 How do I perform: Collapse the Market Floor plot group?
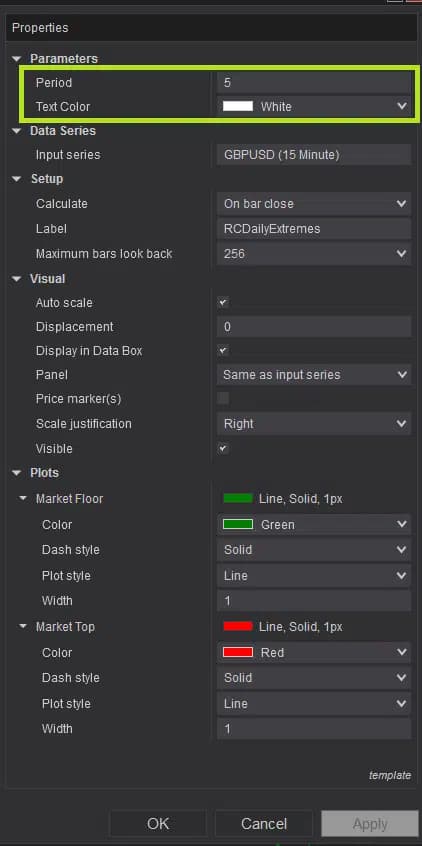[x=23, y=499]
